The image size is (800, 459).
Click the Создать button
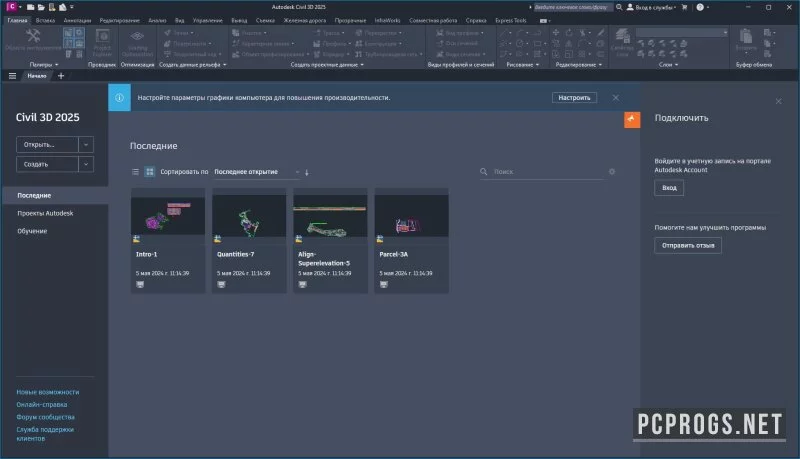click(x=47, y=164)
